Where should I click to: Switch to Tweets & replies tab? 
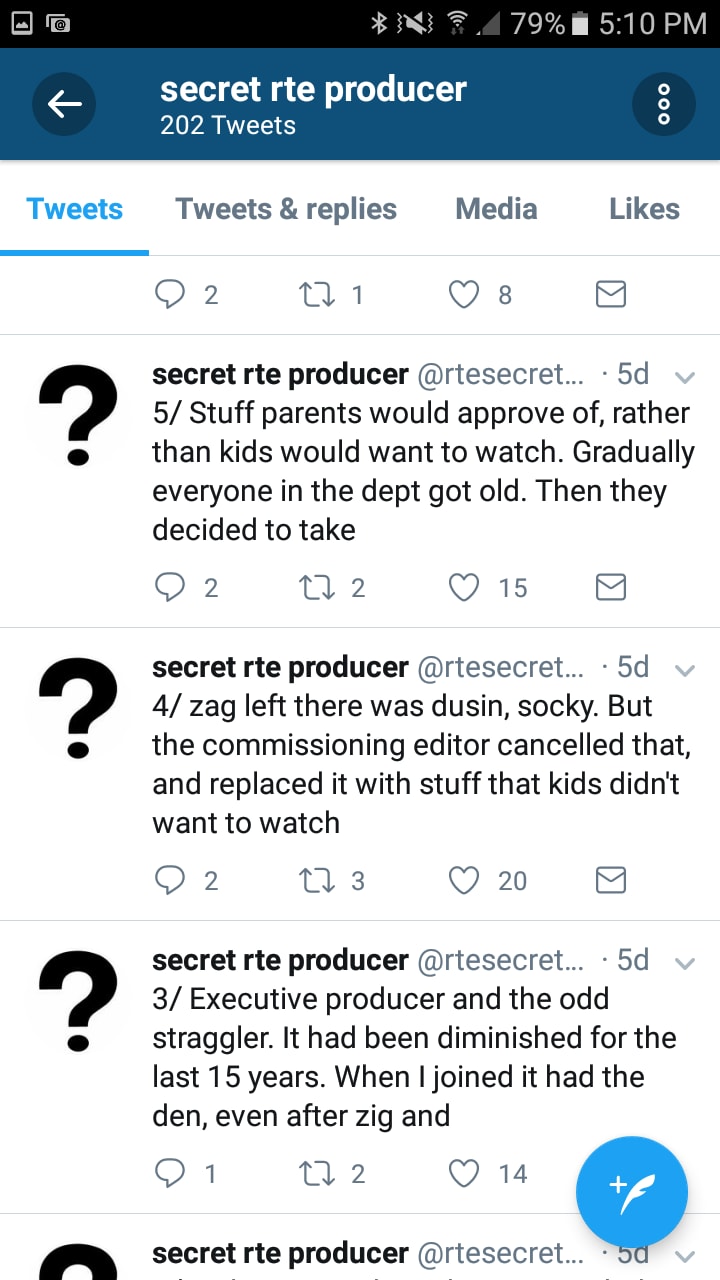pyautogui.click(x=286, y=209)
